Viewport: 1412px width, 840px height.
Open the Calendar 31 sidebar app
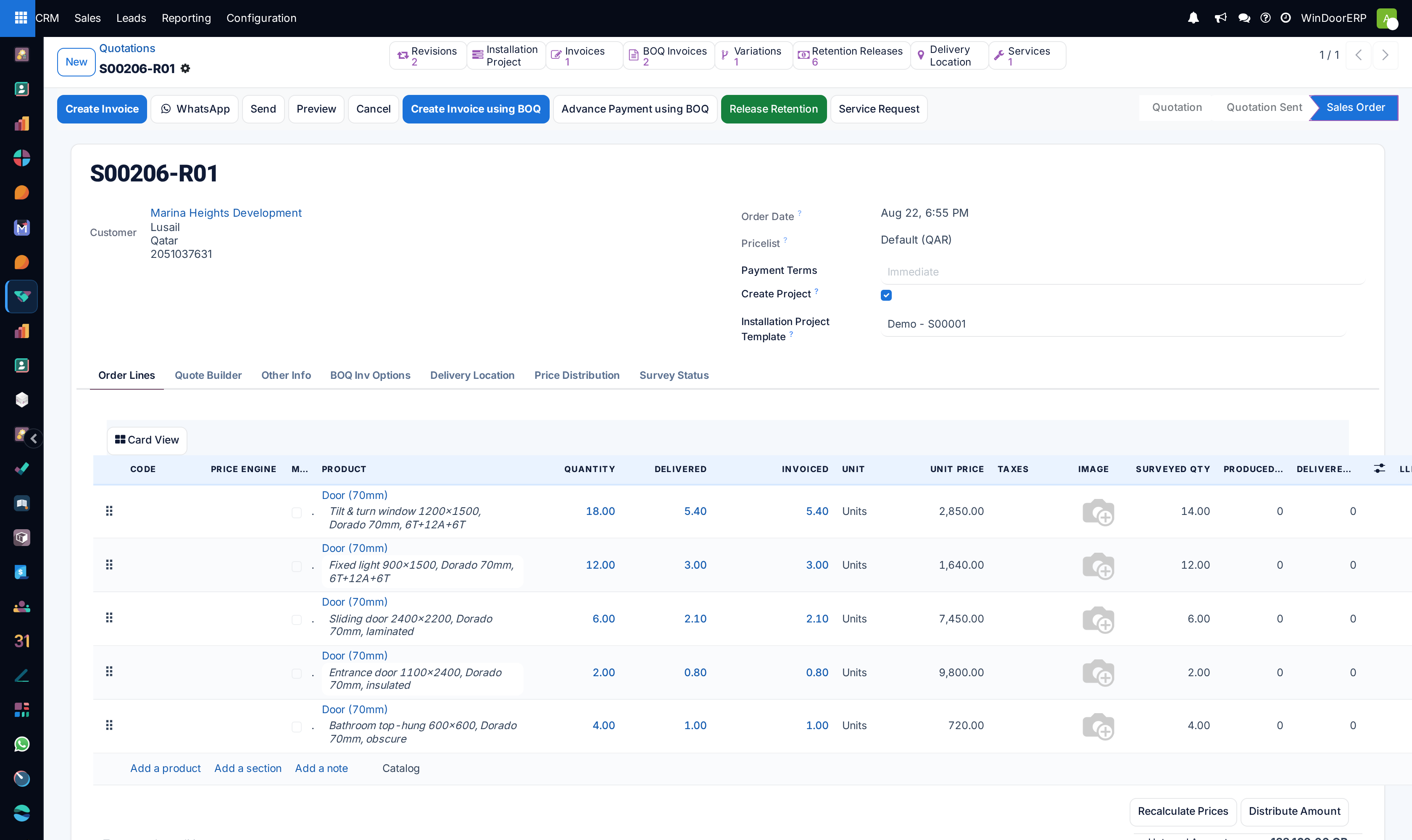(21, 641)
